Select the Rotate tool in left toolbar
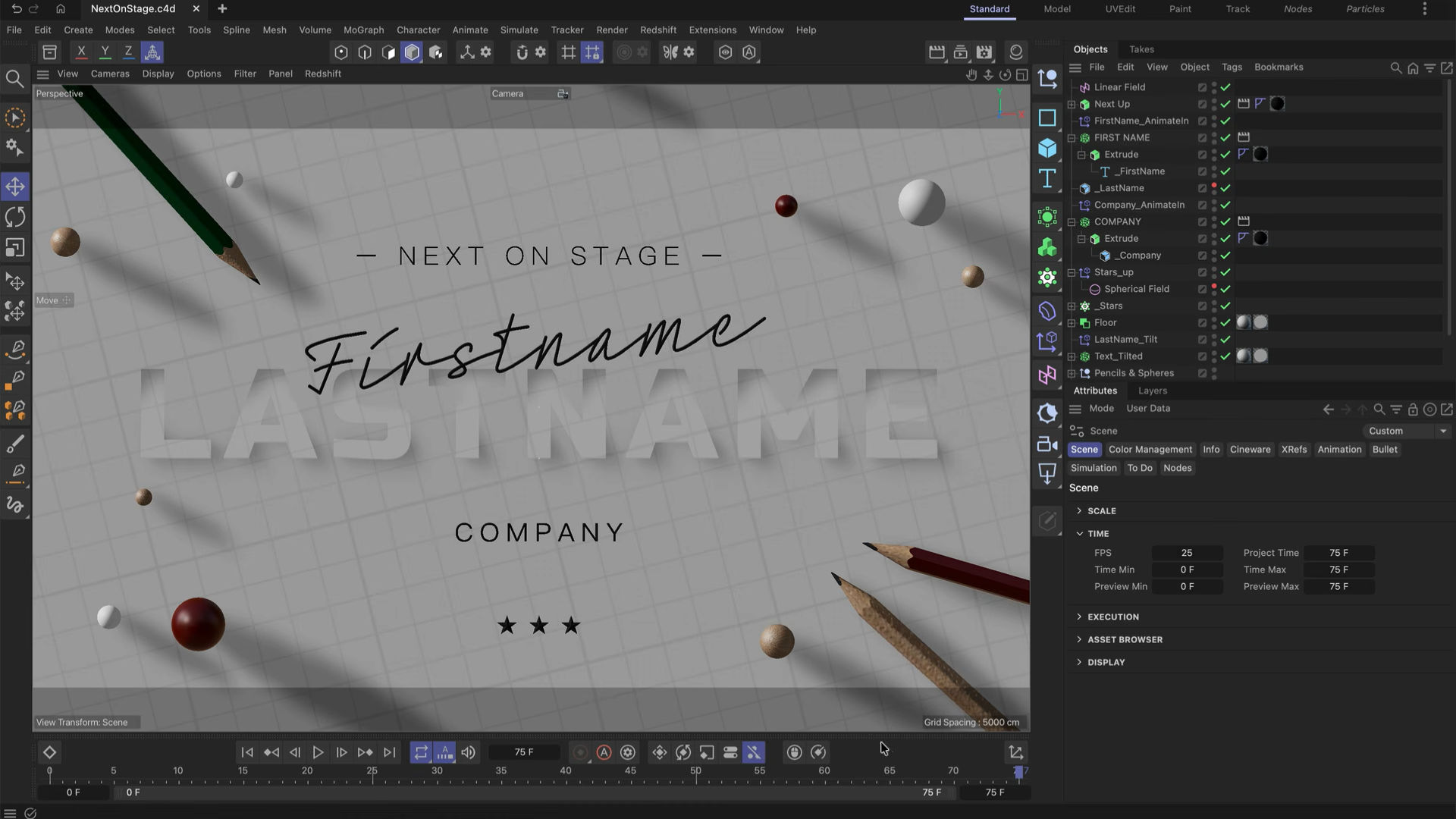This screenshot has height=819, width=1456. pyautogui.click(x=15, y=217)
